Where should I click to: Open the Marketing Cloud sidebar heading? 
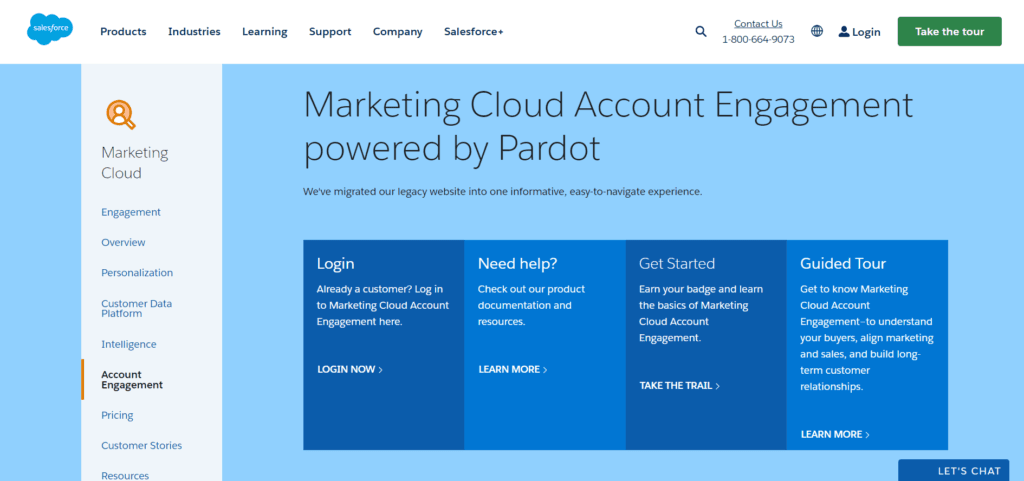click(x=135, y=163)
